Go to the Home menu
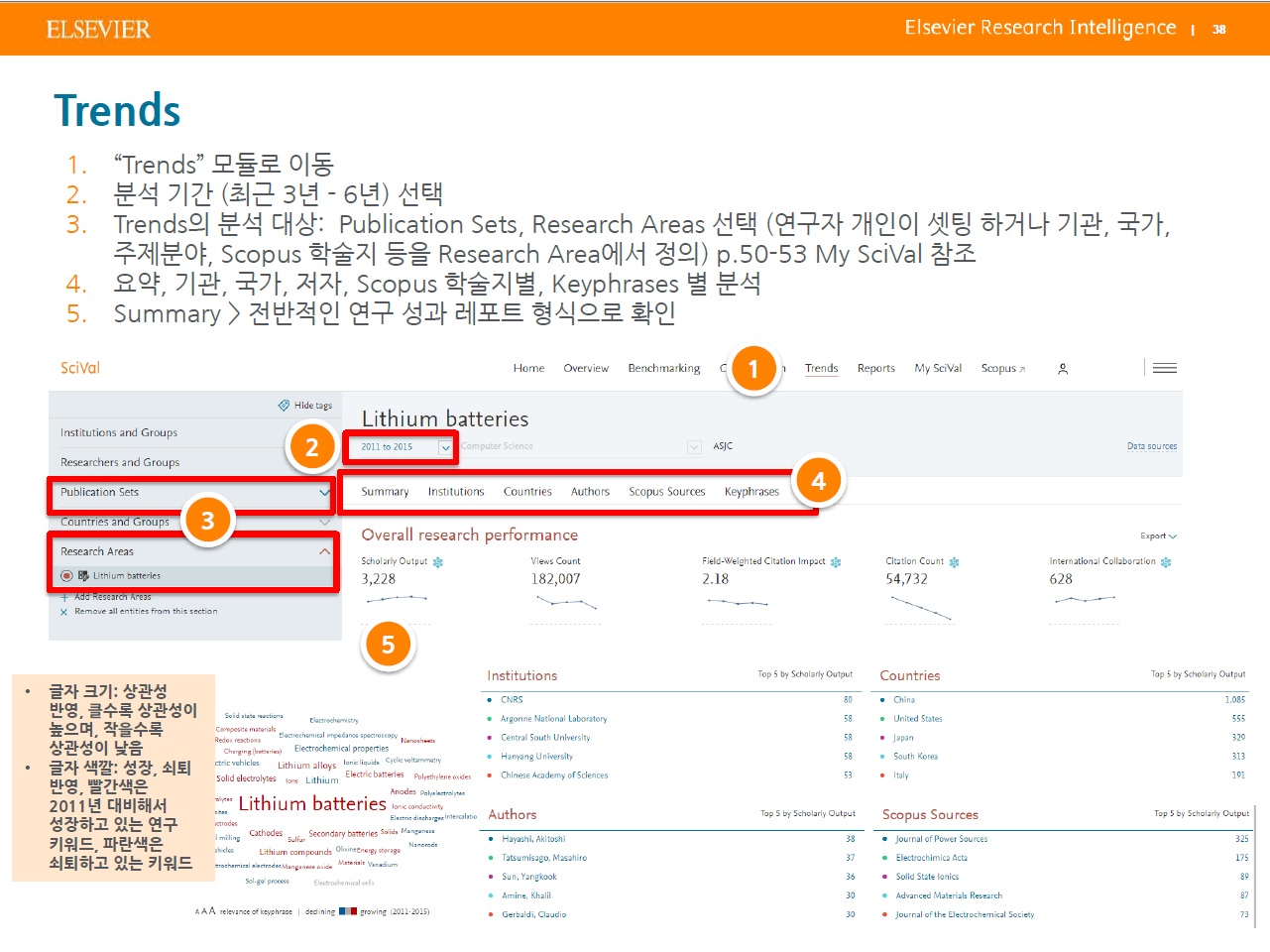This screenshot has width=1270, height=952. 528,369
